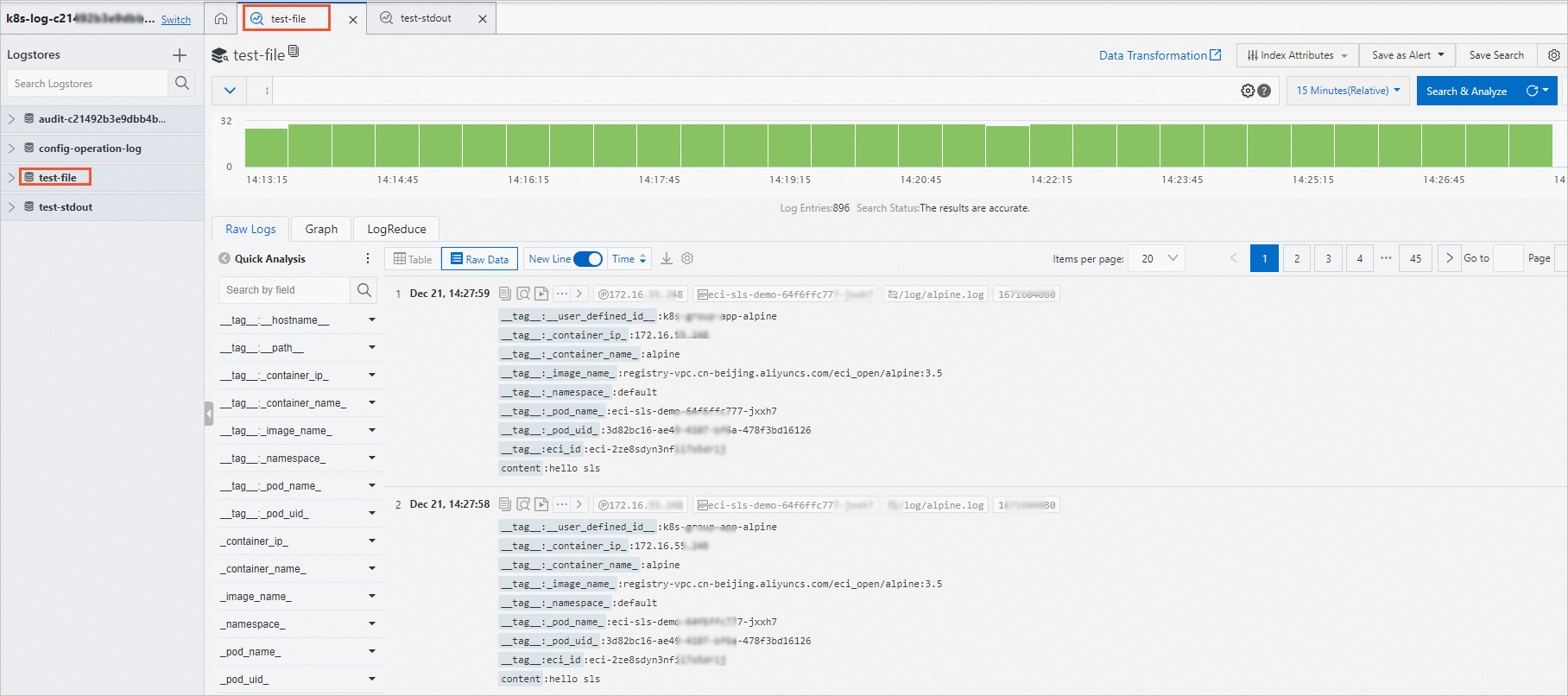The image size is (1568, 696).
Task: Open context view icon for 14:27:59 entry
Action: coord(523,294)
